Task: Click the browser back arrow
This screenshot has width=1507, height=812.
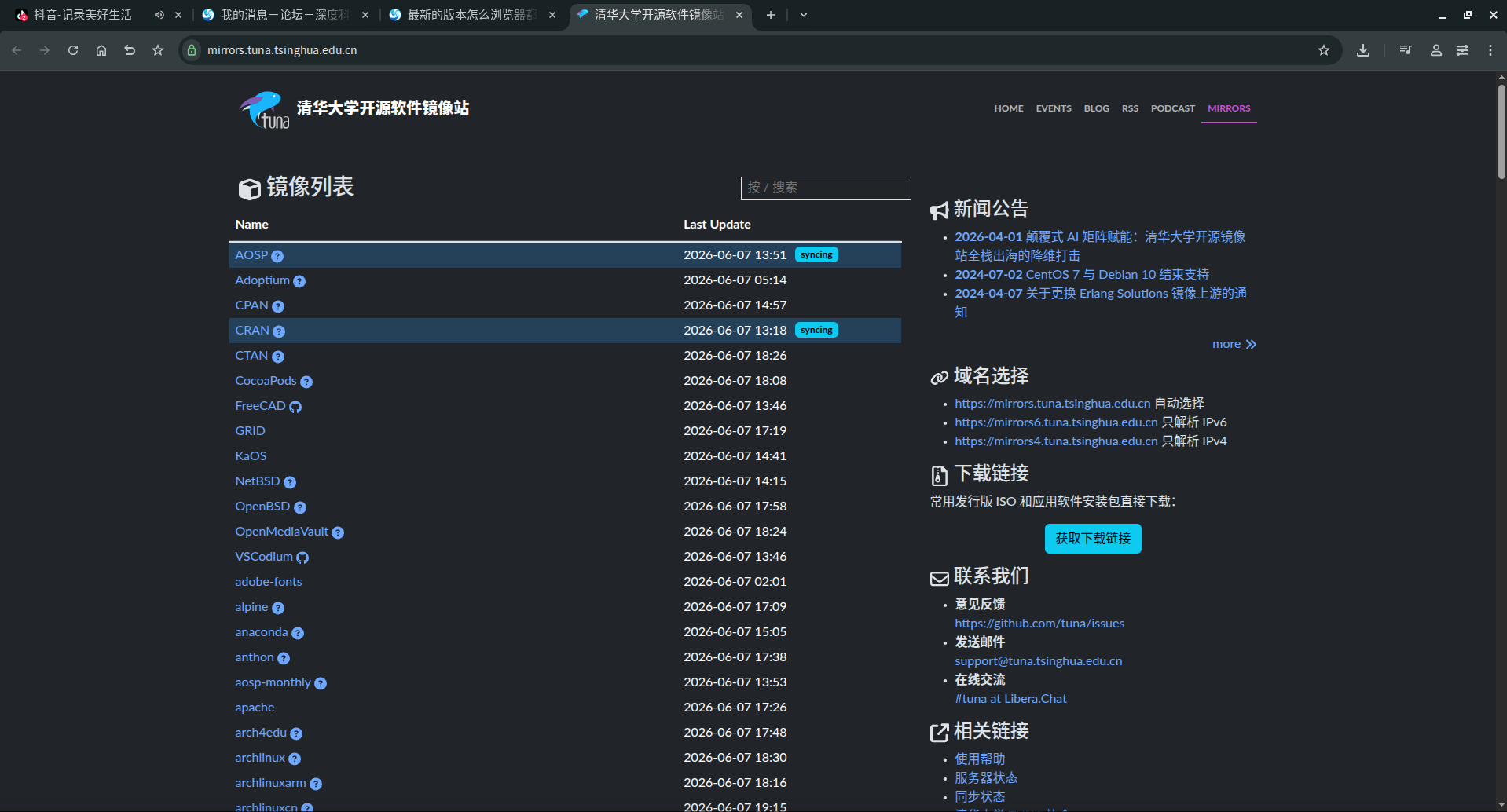Action: tap(16, 50)
